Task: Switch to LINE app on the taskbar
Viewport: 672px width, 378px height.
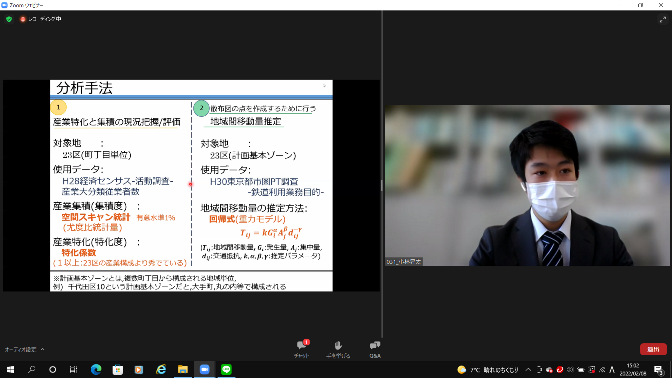Action: (226, 369)
